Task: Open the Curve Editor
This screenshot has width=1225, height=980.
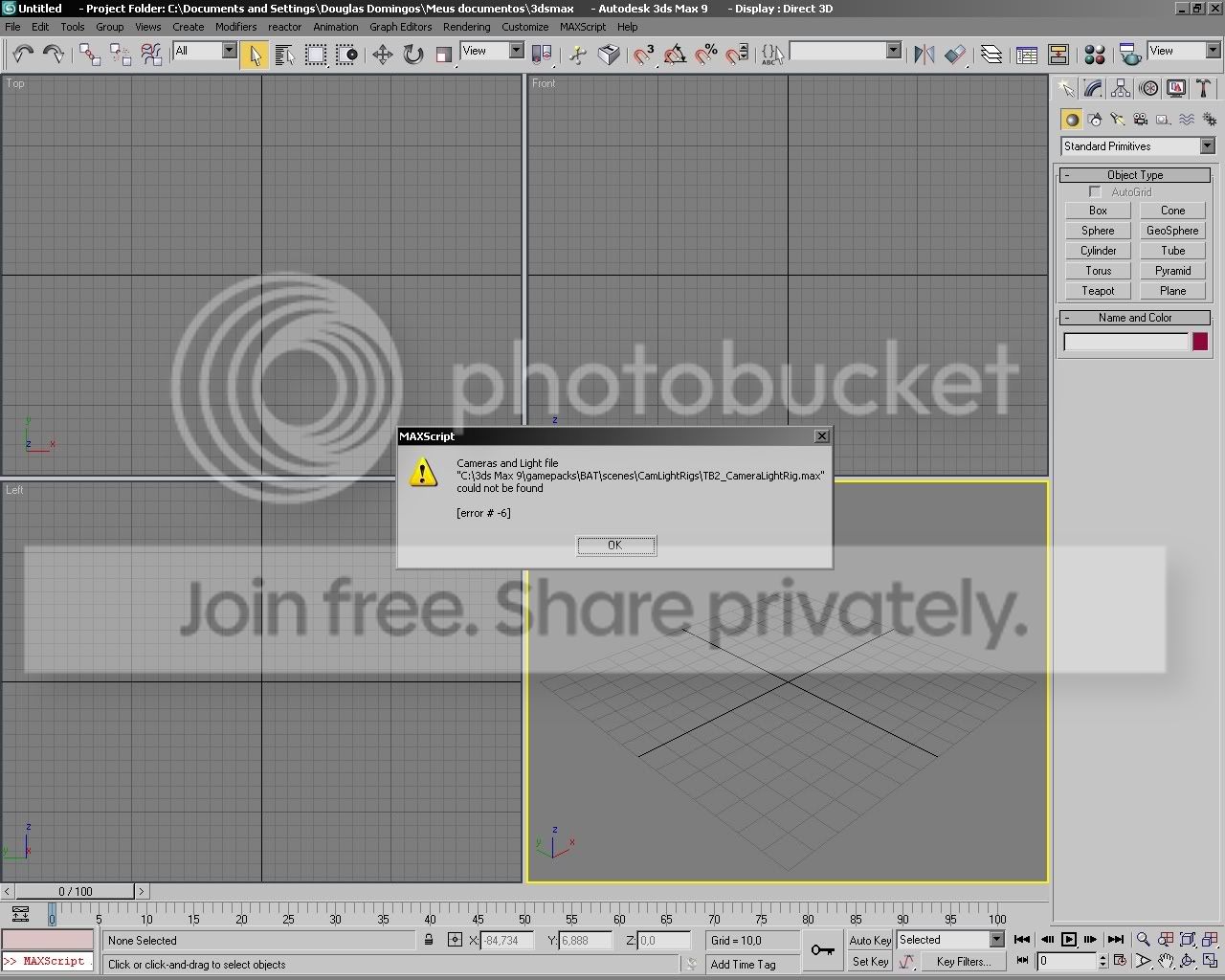Action: coord(1027,55)
